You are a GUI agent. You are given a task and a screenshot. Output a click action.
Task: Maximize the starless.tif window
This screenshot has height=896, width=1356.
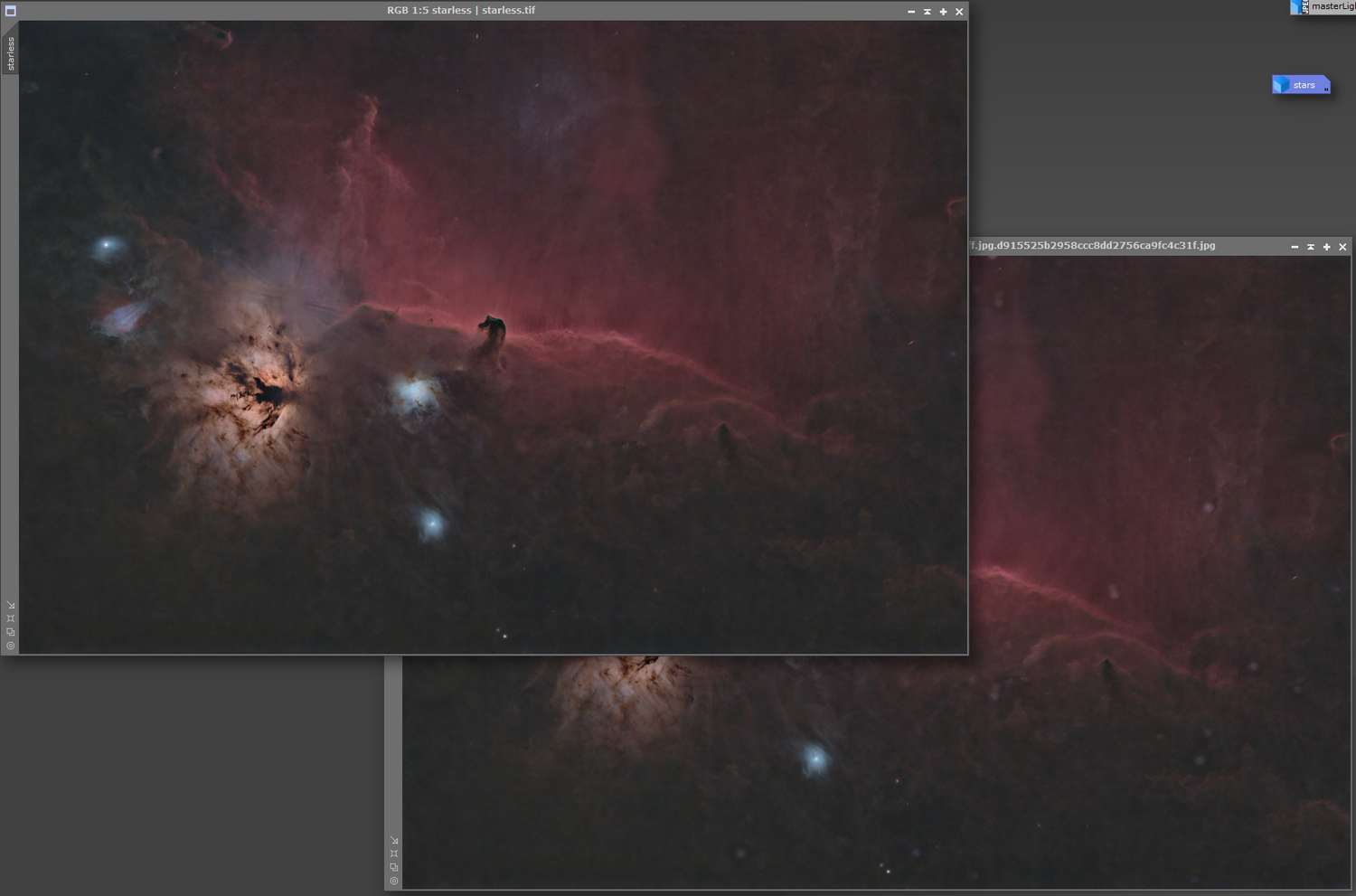click(x=944, y=12)
